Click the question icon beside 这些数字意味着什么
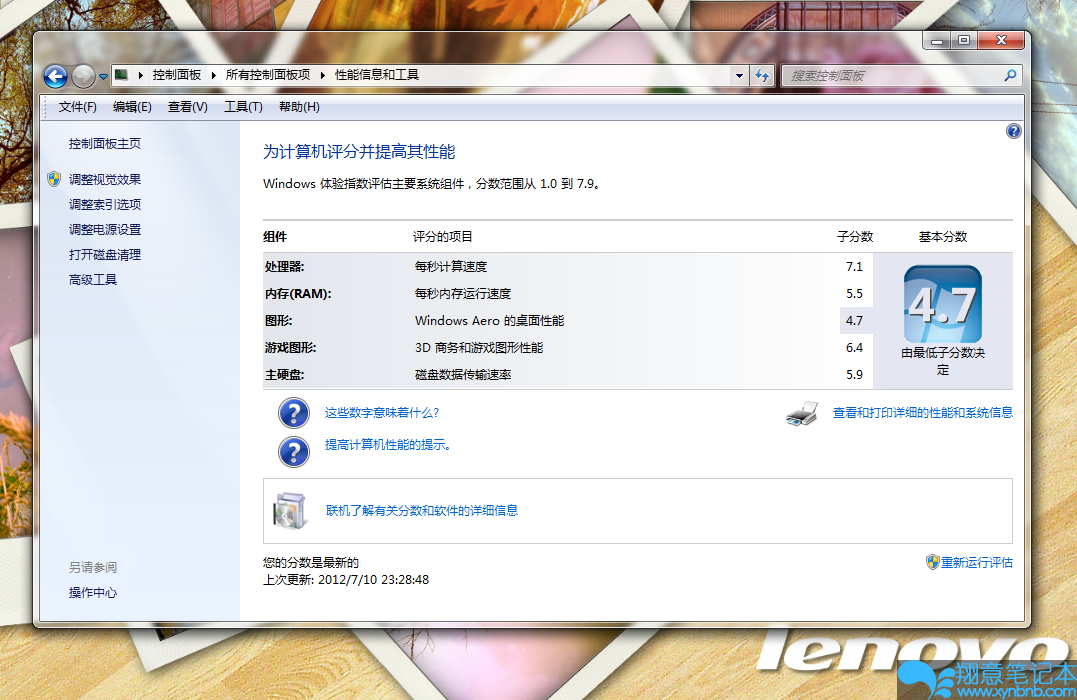This screenshot has height=700, width=1077. (x=293, y=413)
